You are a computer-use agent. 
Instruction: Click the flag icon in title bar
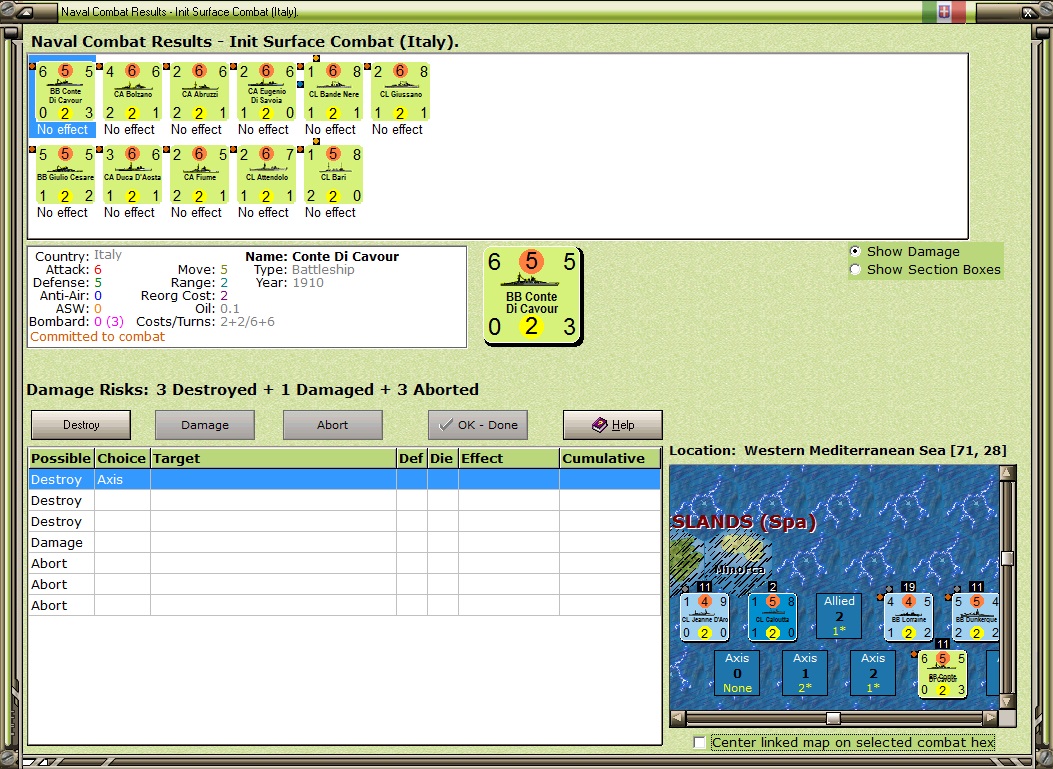(944, 11)
